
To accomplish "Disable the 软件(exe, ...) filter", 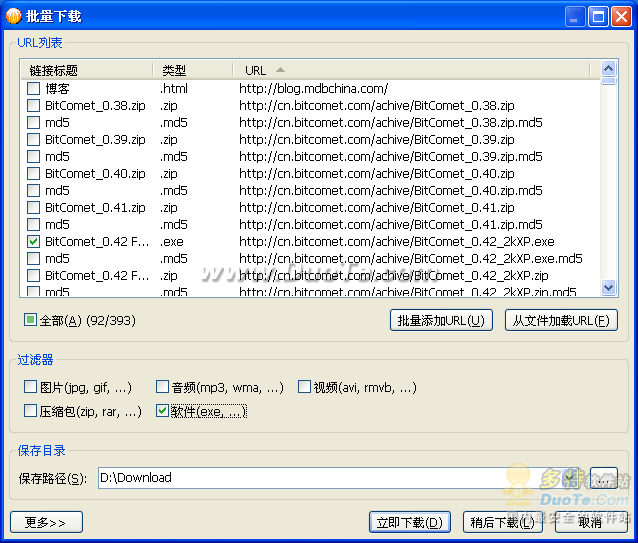I will click(162, 411).
